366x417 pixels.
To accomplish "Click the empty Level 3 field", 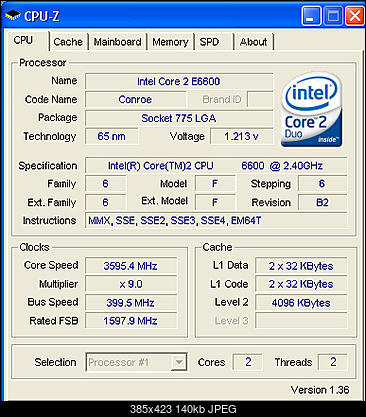I will pyautogui.click(x=301, y=321).
